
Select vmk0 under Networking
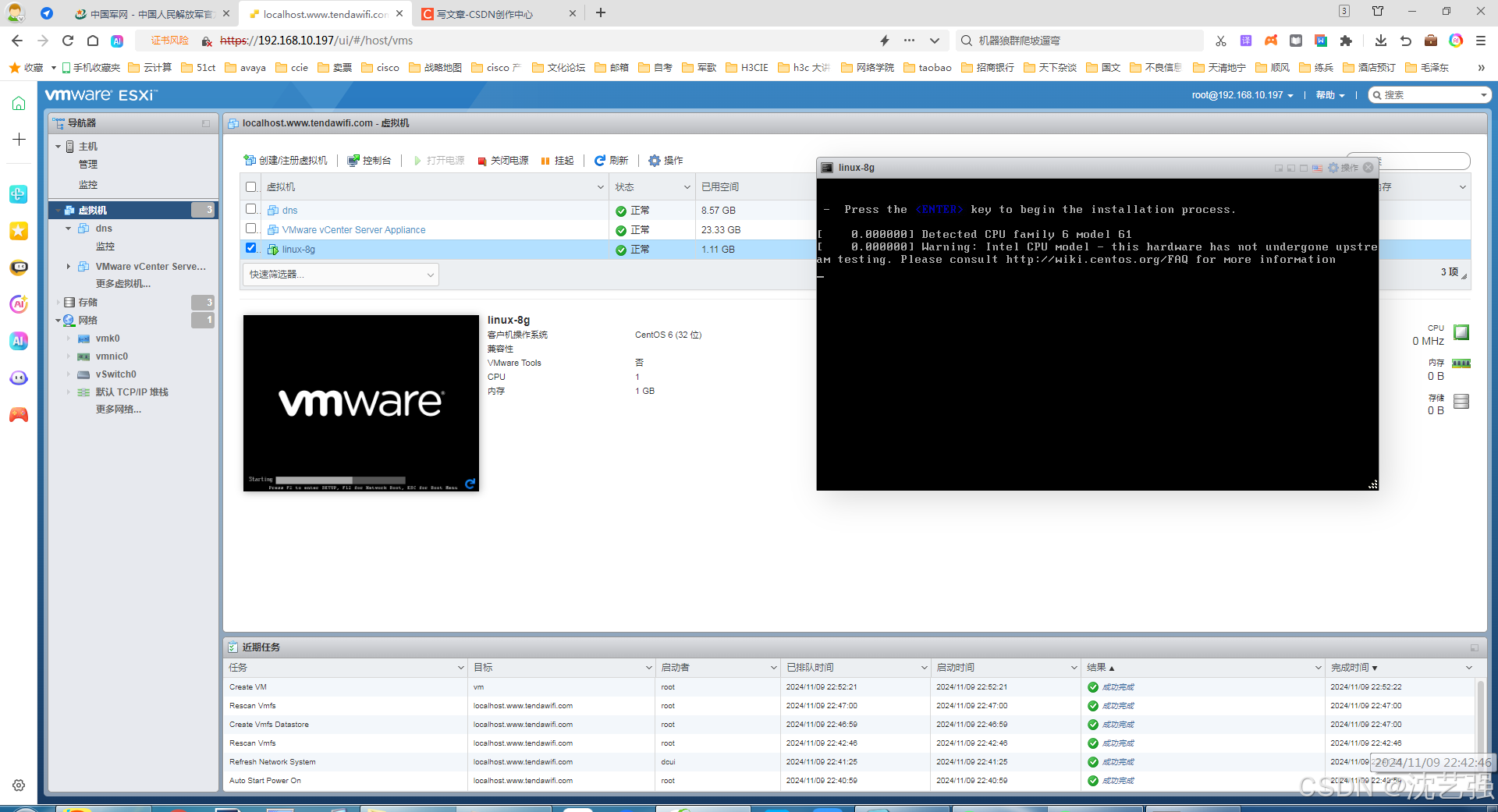point(108,339)
